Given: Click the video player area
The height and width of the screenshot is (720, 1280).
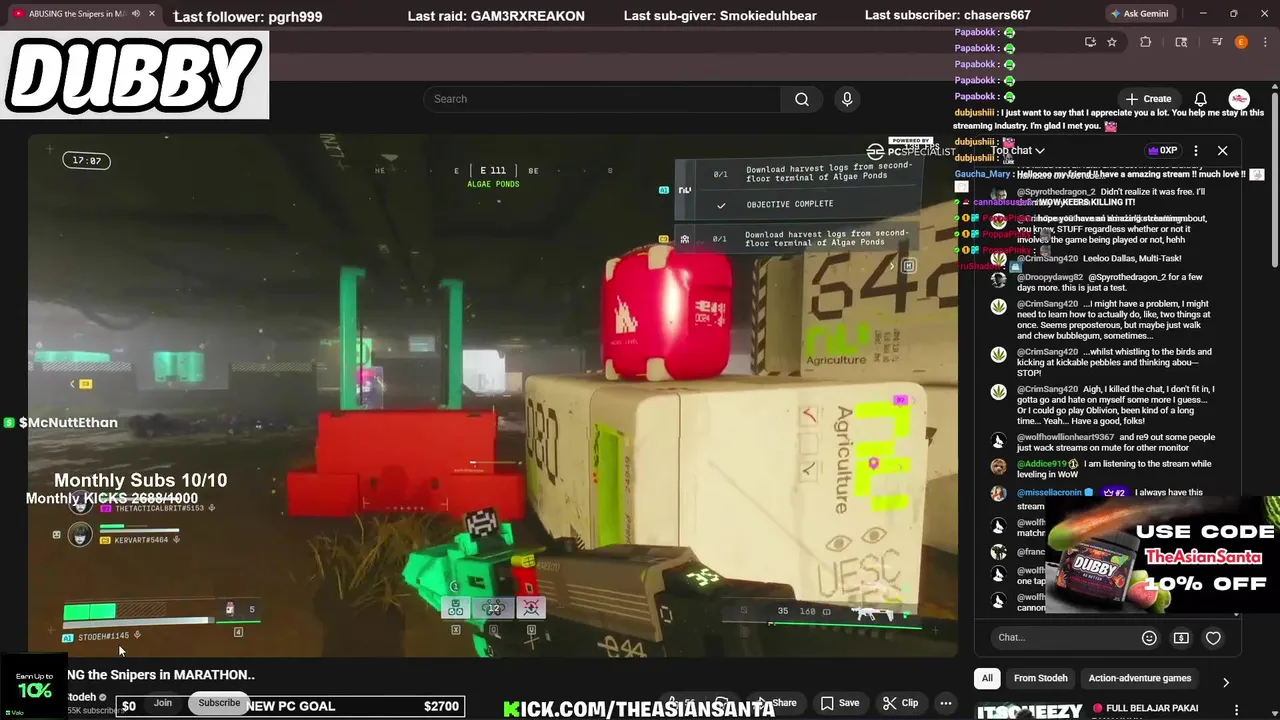Looking at the screenshot, I should point(492,395).
